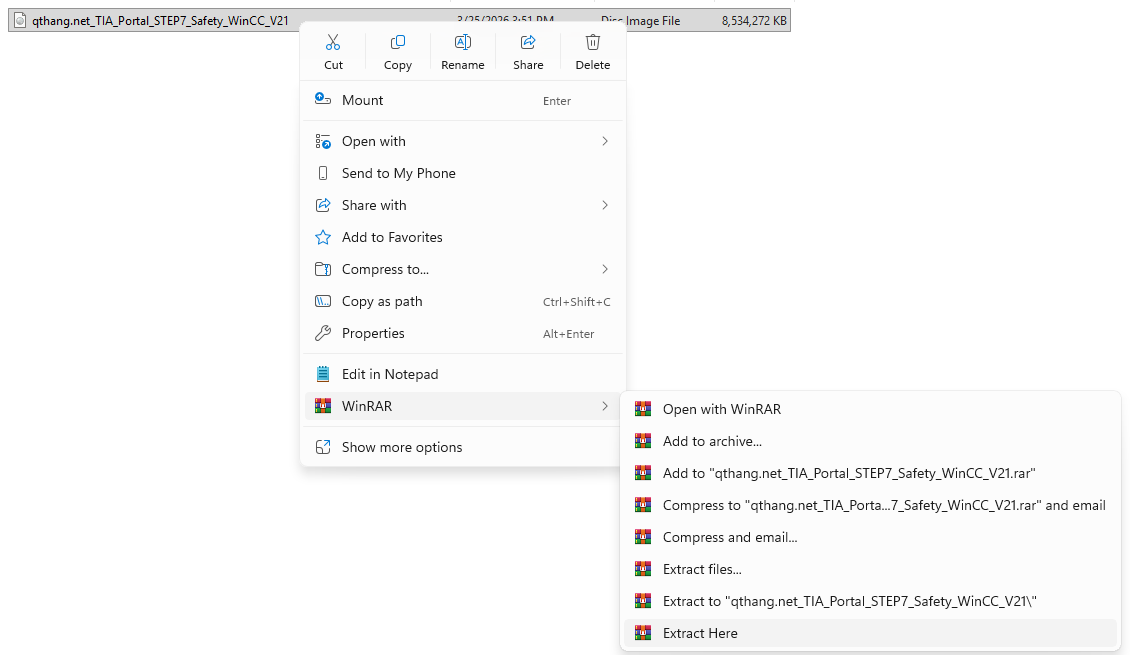Expand the Compress to... submenu arrow
1130x655 pixels.
tap(605, 269)
